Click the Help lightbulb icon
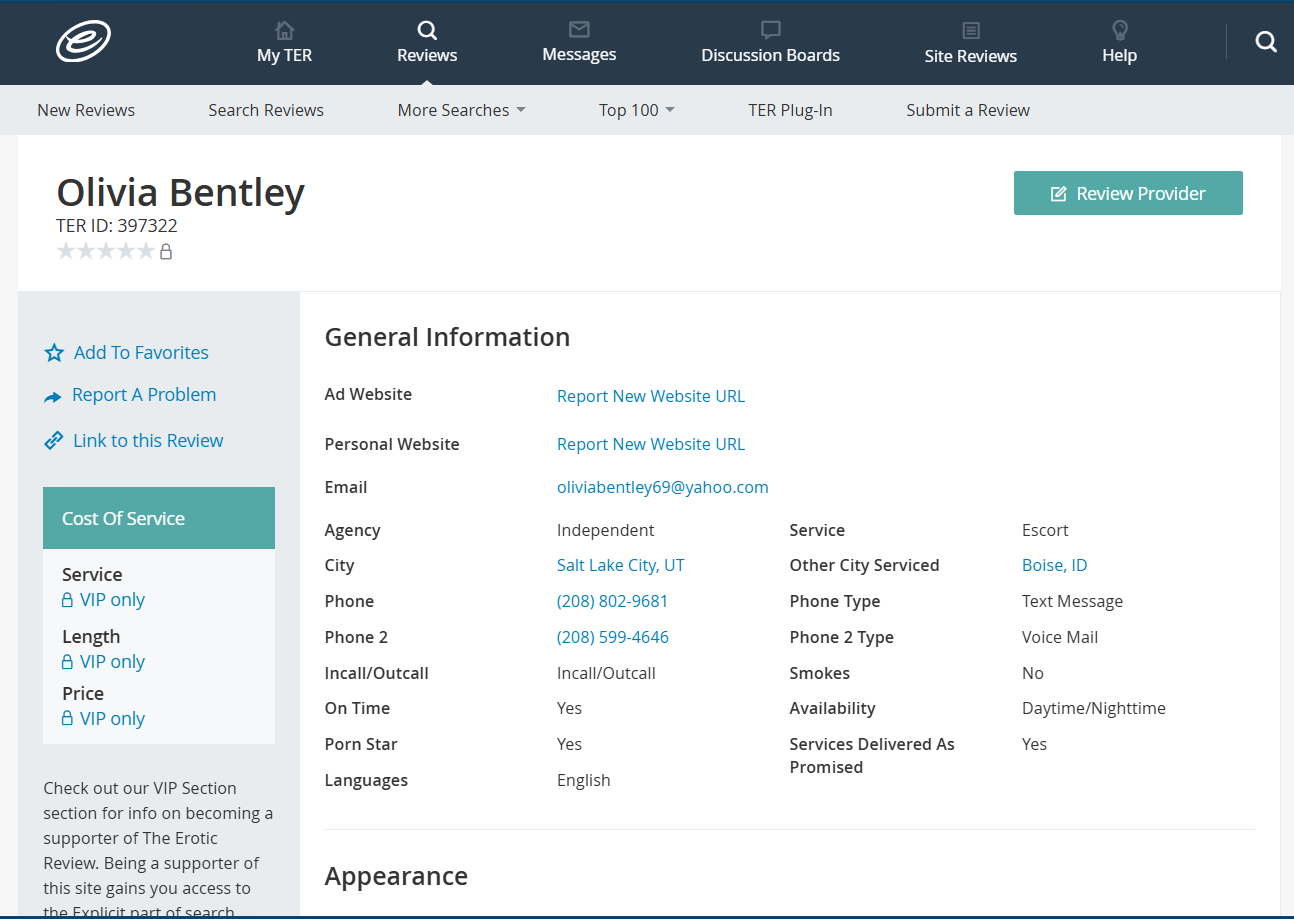Screen dimensions: 1294x919 tap(1120, 30)
